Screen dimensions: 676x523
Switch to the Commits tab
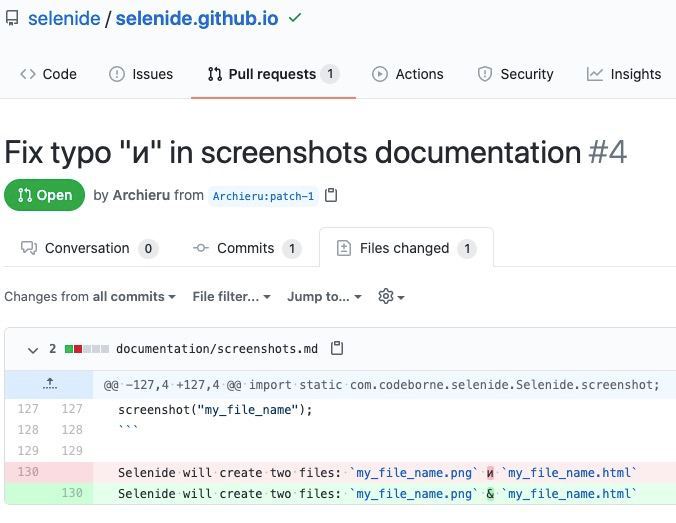point(247,248)
